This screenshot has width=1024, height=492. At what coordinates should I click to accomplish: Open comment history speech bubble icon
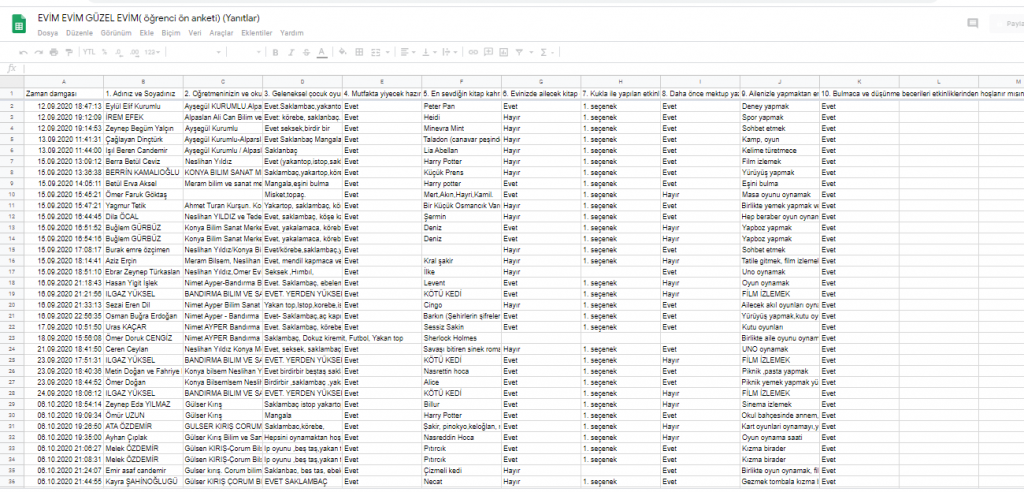(972, 22)
